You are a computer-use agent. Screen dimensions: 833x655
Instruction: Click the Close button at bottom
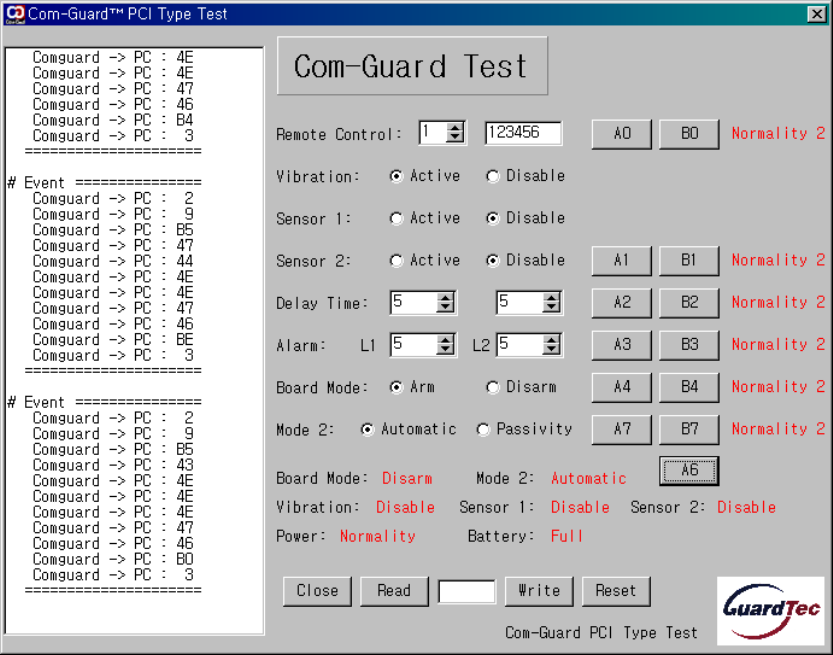(317, 591)
